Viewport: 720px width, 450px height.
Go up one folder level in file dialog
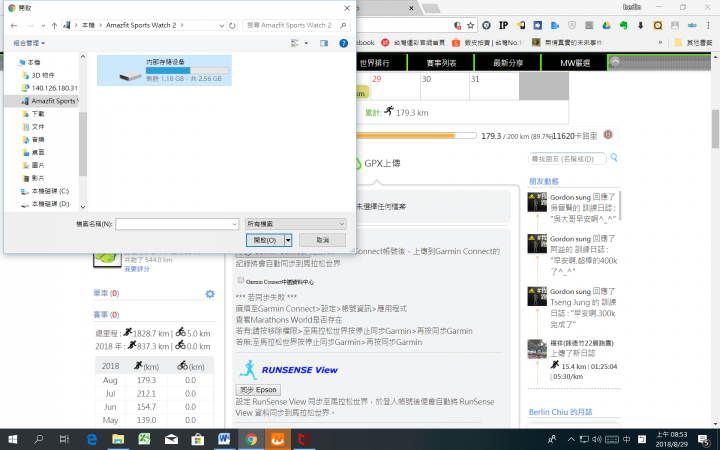click(x=54, y=26)
